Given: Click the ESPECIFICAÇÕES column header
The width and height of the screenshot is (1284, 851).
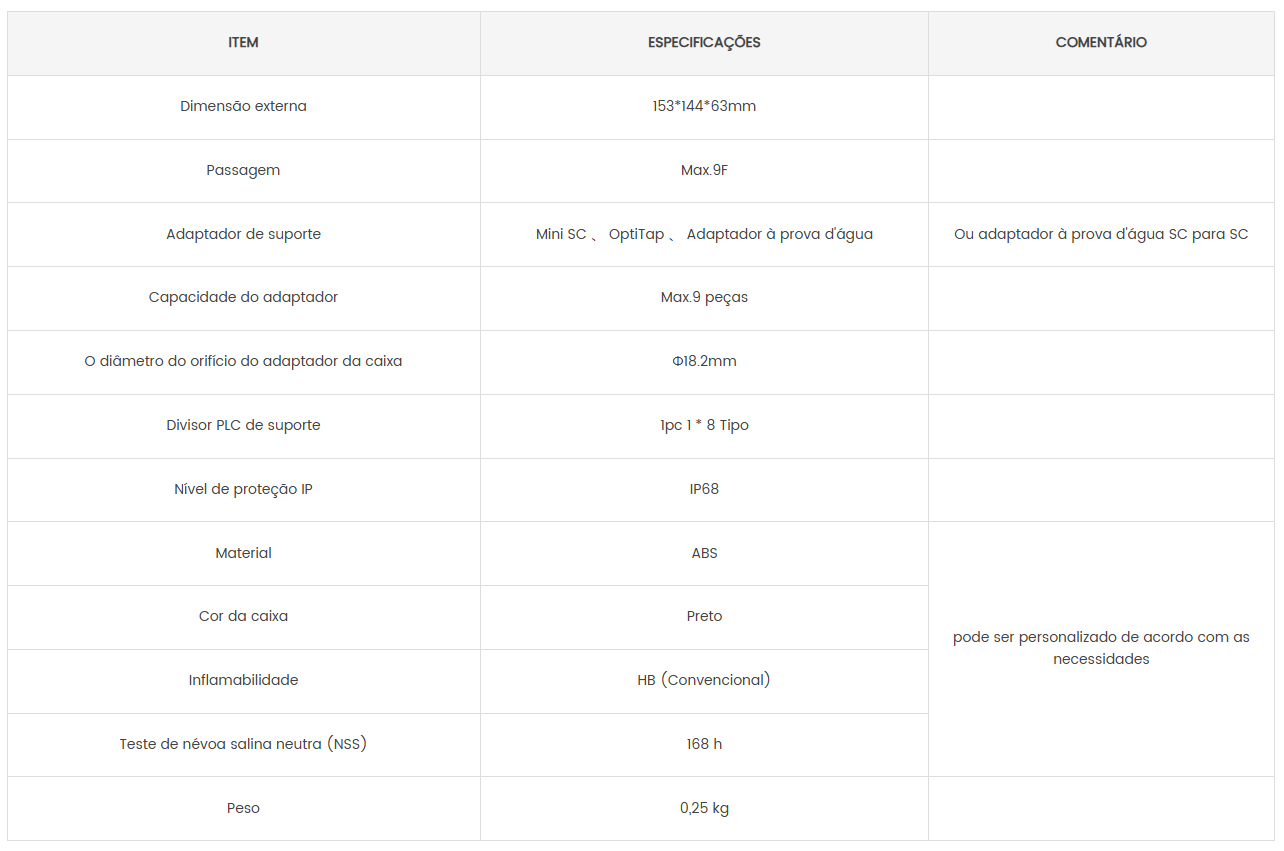Looking at the screenshot, I should (704, 43).
